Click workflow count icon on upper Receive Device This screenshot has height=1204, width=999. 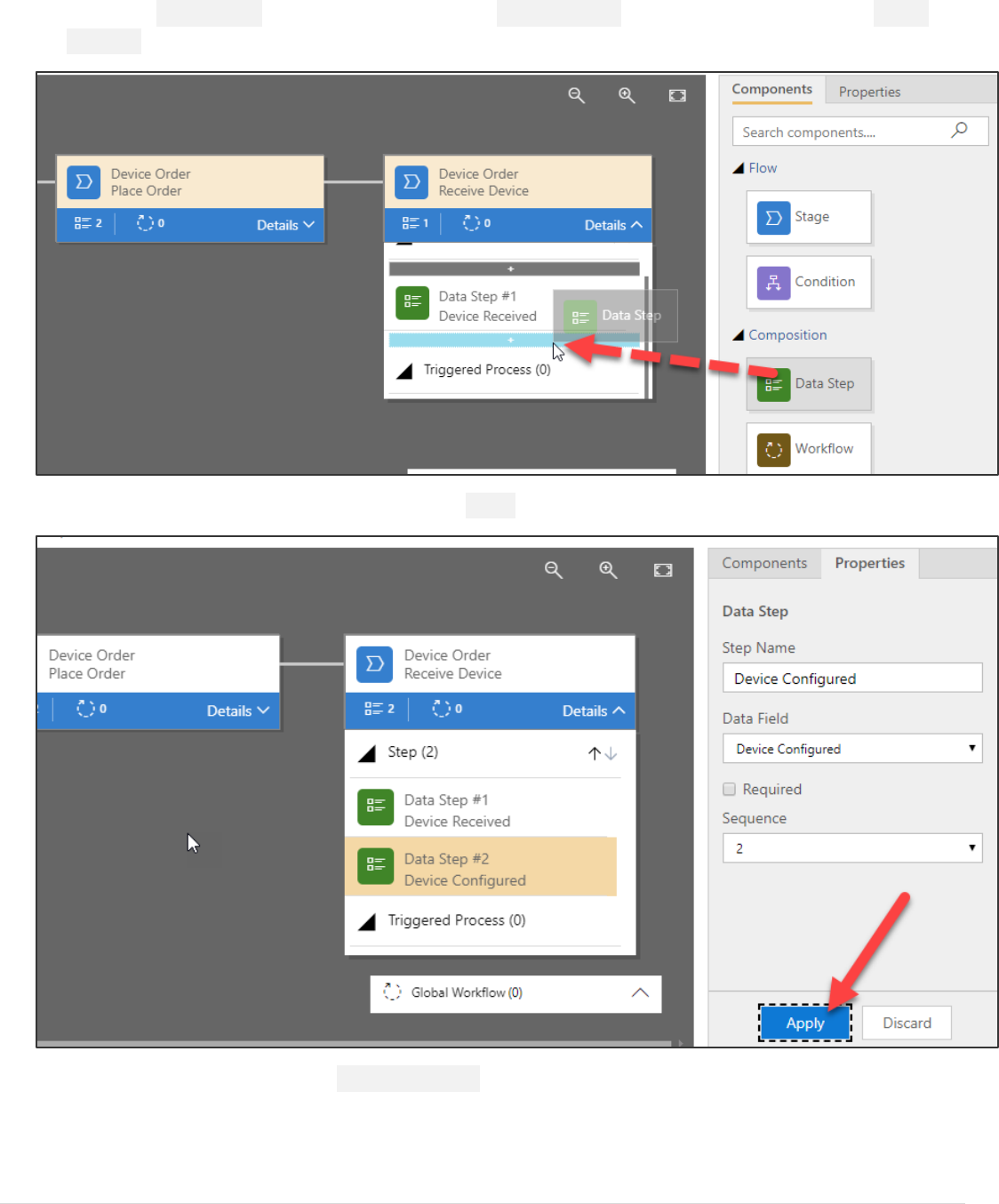(x=471, y=223)
